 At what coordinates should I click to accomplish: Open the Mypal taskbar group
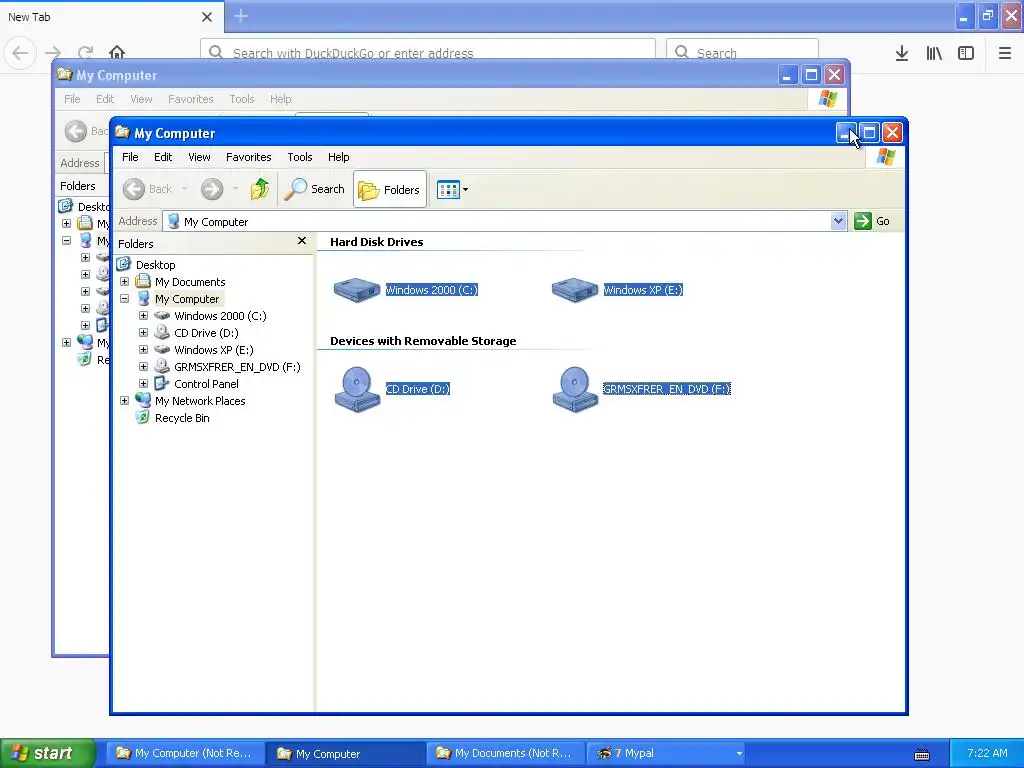coord(667,753)
